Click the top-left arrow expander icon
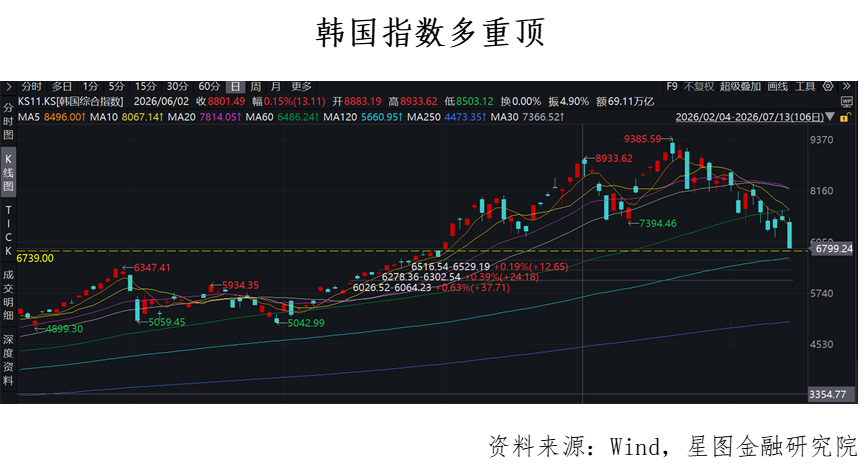The width and height of the screenshot is (865, 471). coord(8,87)
